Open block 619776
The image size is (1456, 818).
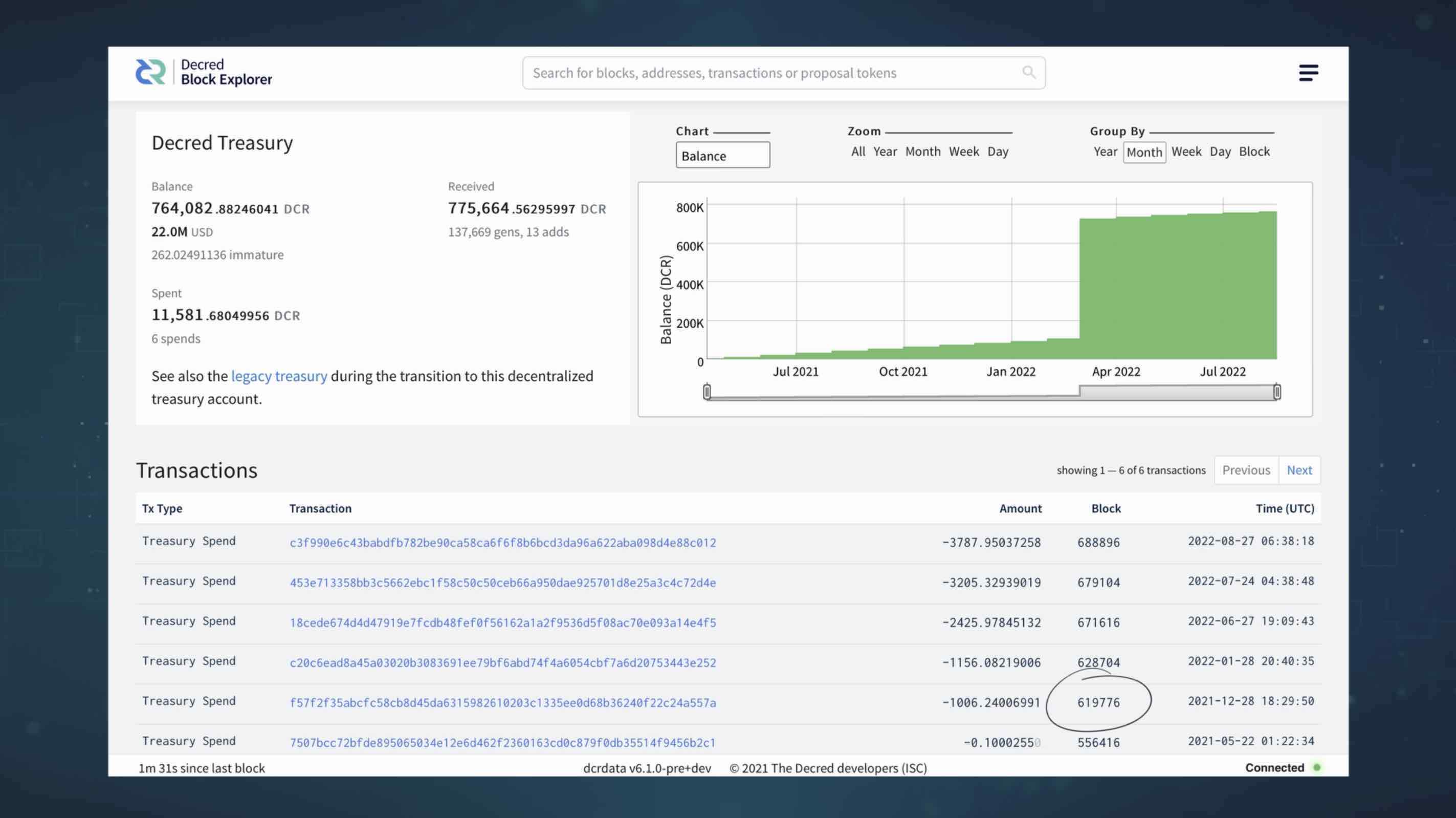pos(1098,703)
